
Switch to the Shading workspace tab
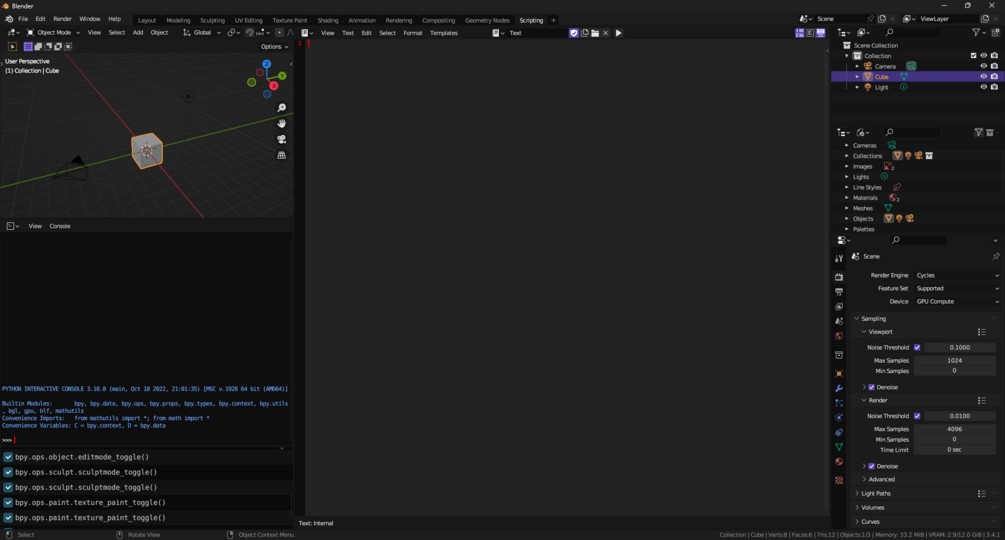pyautogui.click(x=328, y=20)
